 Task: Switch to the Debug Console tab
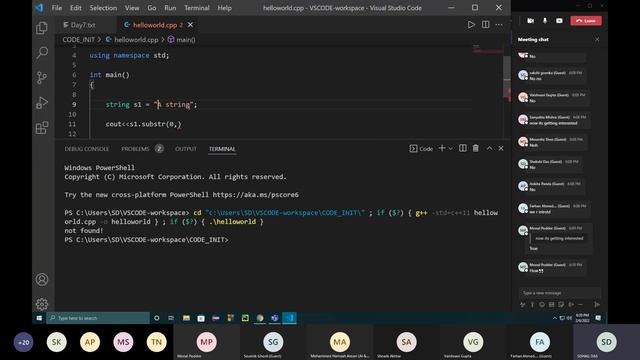tap(87, 149)
